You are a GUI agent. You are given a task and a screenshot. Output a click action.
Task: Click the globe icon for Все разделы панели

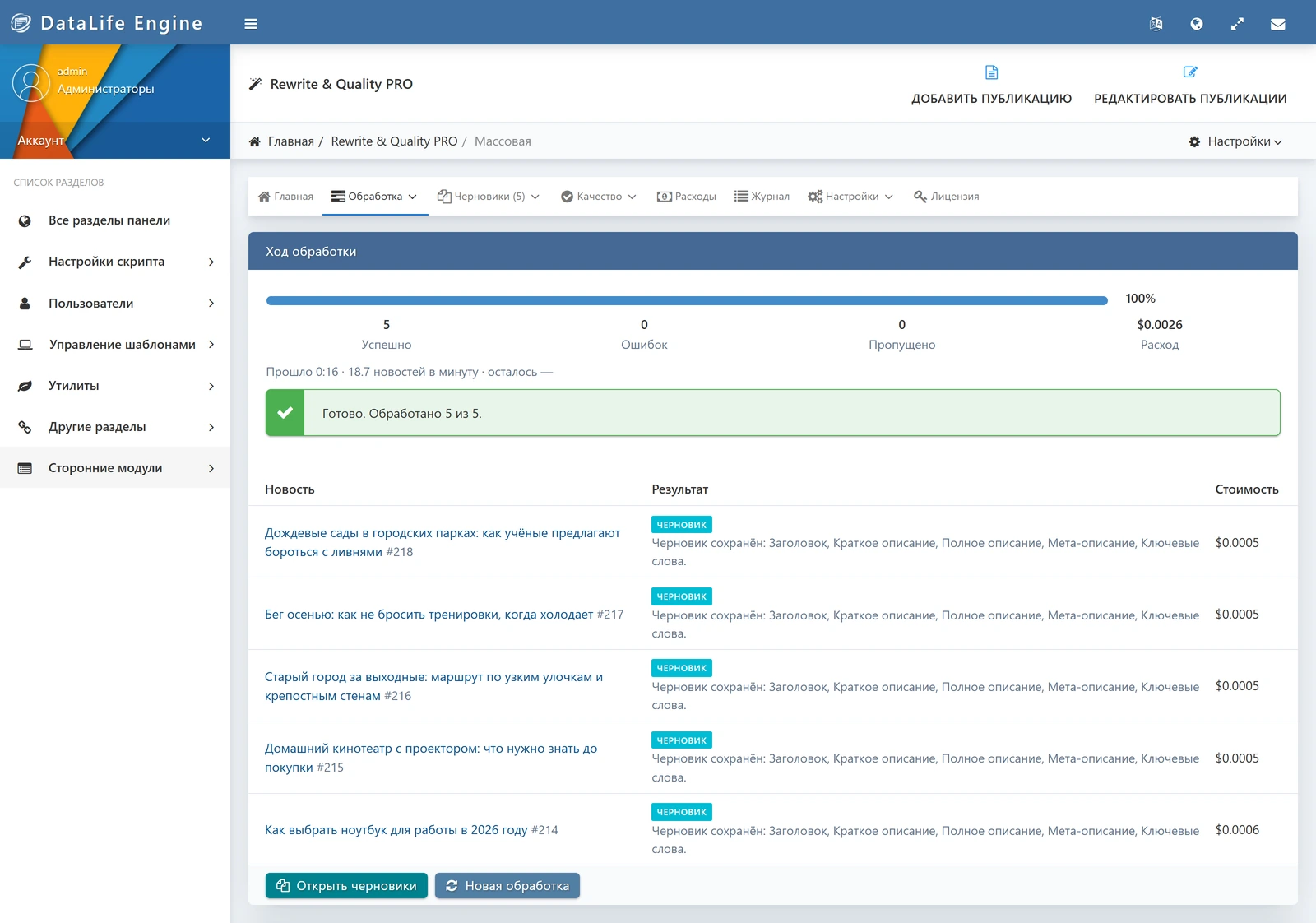point(25,220)
